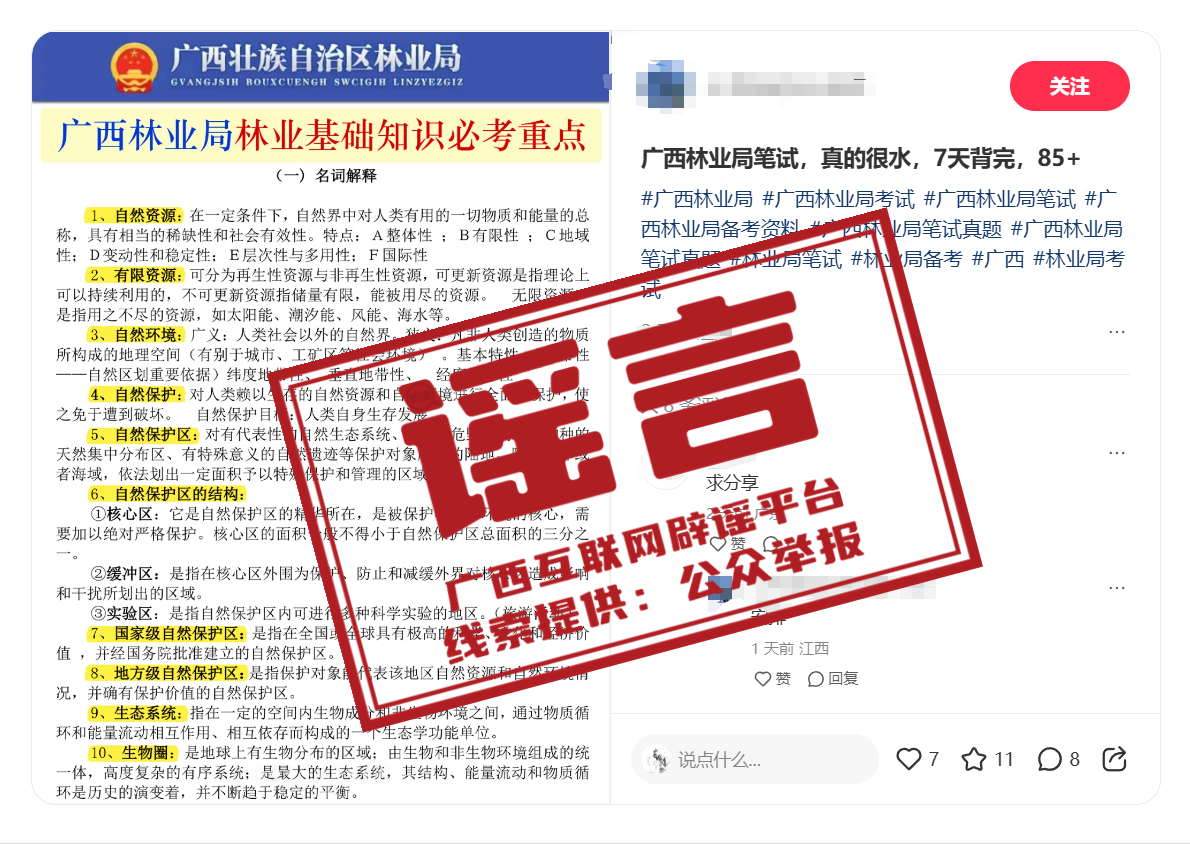Click the red 关注 follow button

[1069, 86]
